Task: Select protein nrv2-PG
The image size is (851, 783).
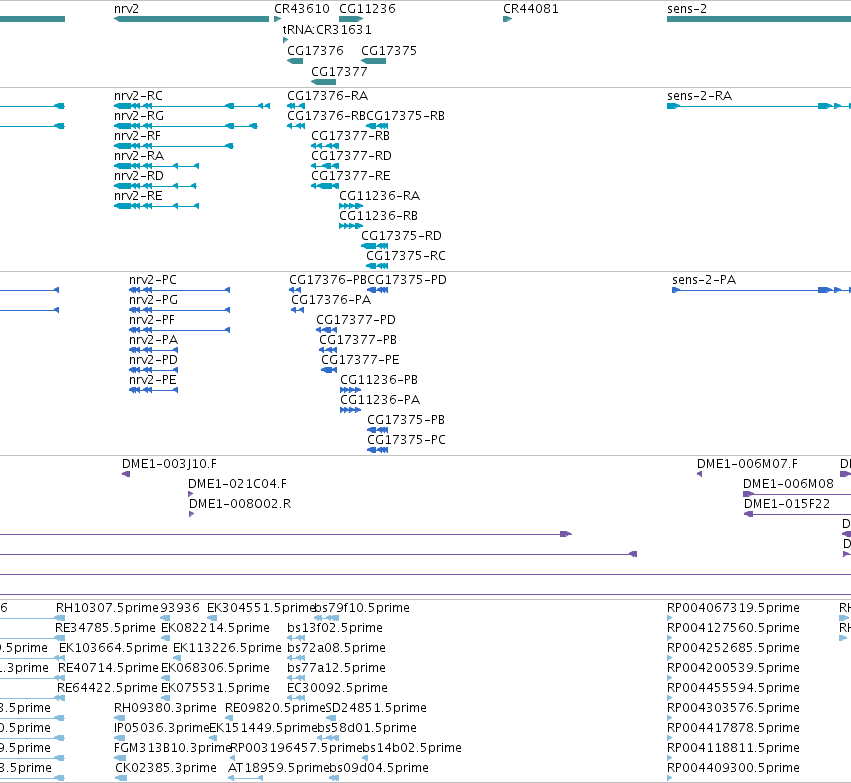Action: coord(154,300)
